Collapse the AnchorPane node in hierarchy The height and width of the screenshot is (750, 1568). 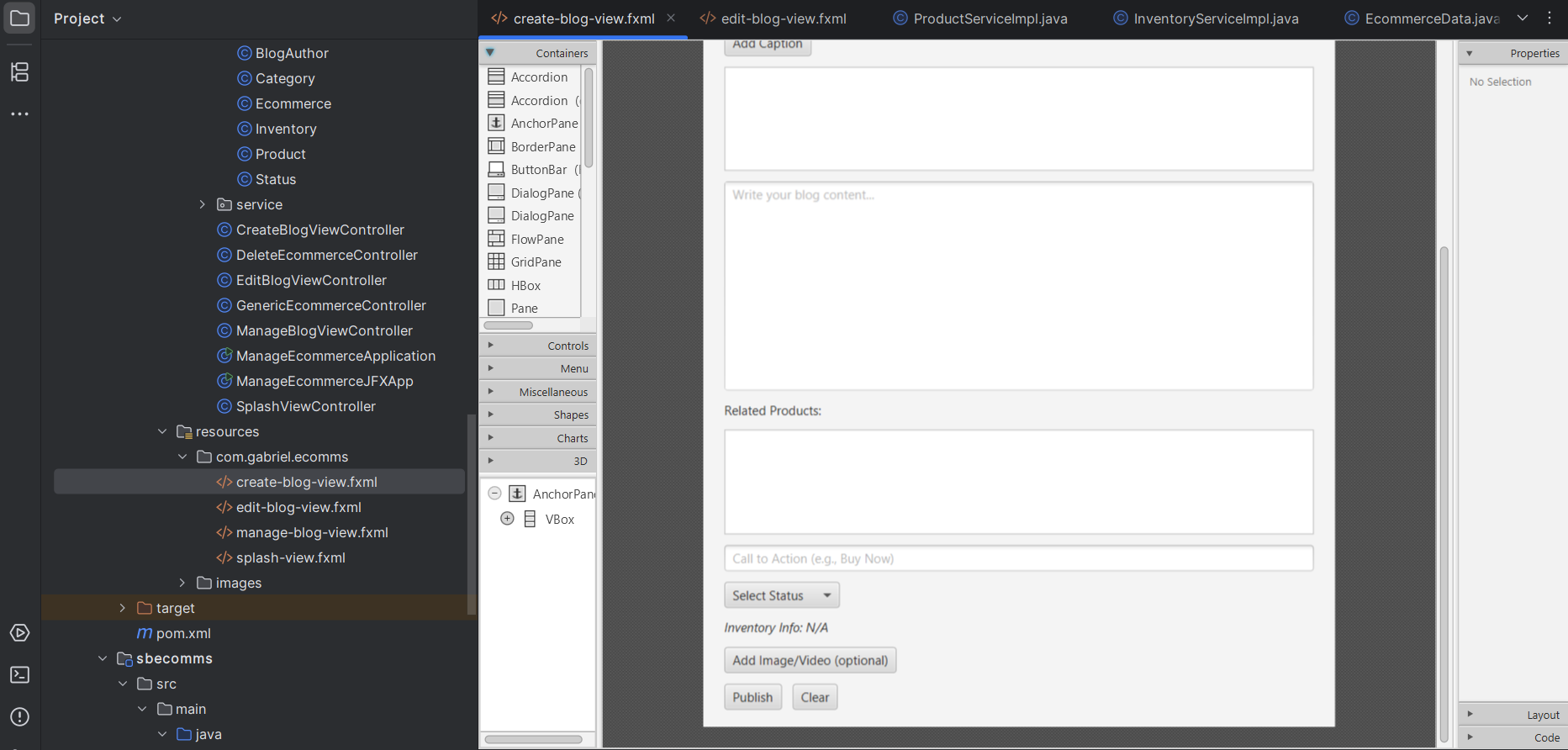494,494
